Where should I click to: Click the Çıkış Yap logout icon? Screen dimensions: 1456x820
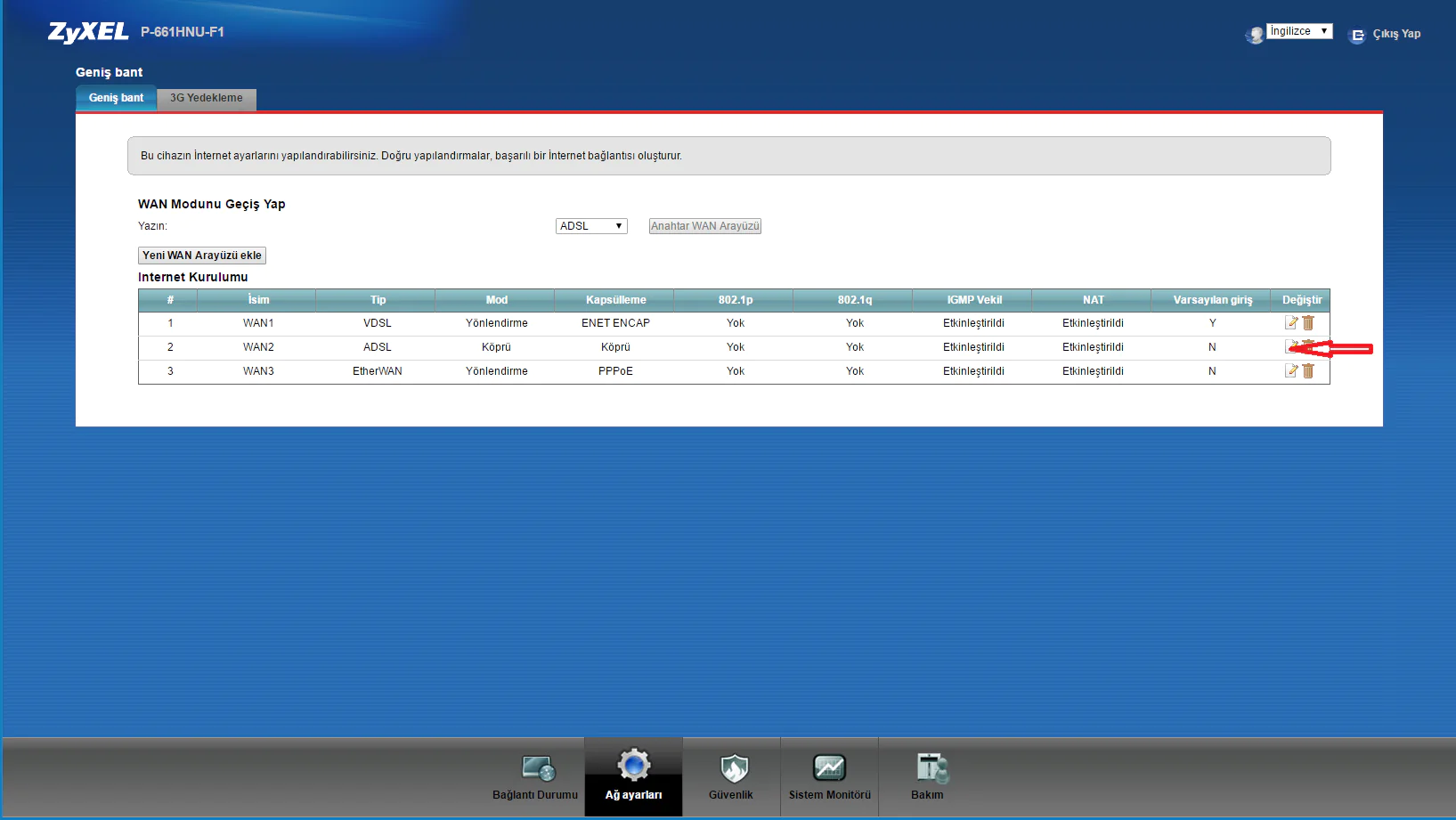click(1357, 36)
